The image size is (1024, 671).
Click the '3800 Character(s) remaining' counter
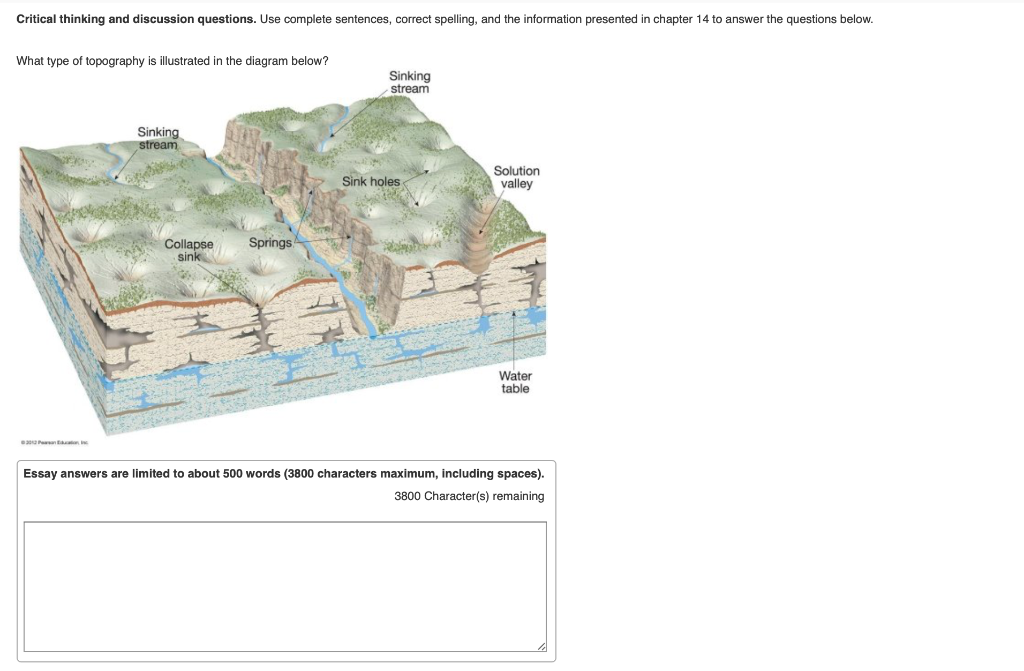(x=469, y=496)
